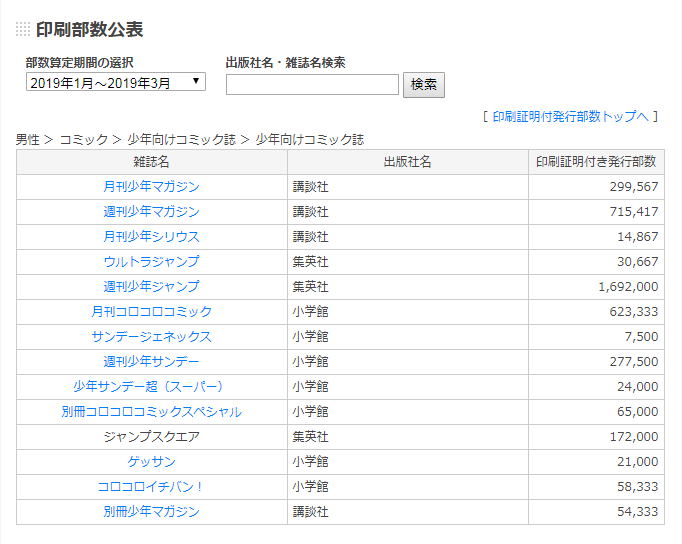Open 印刷証明付発行部数トップへ link

coord(570,117)
